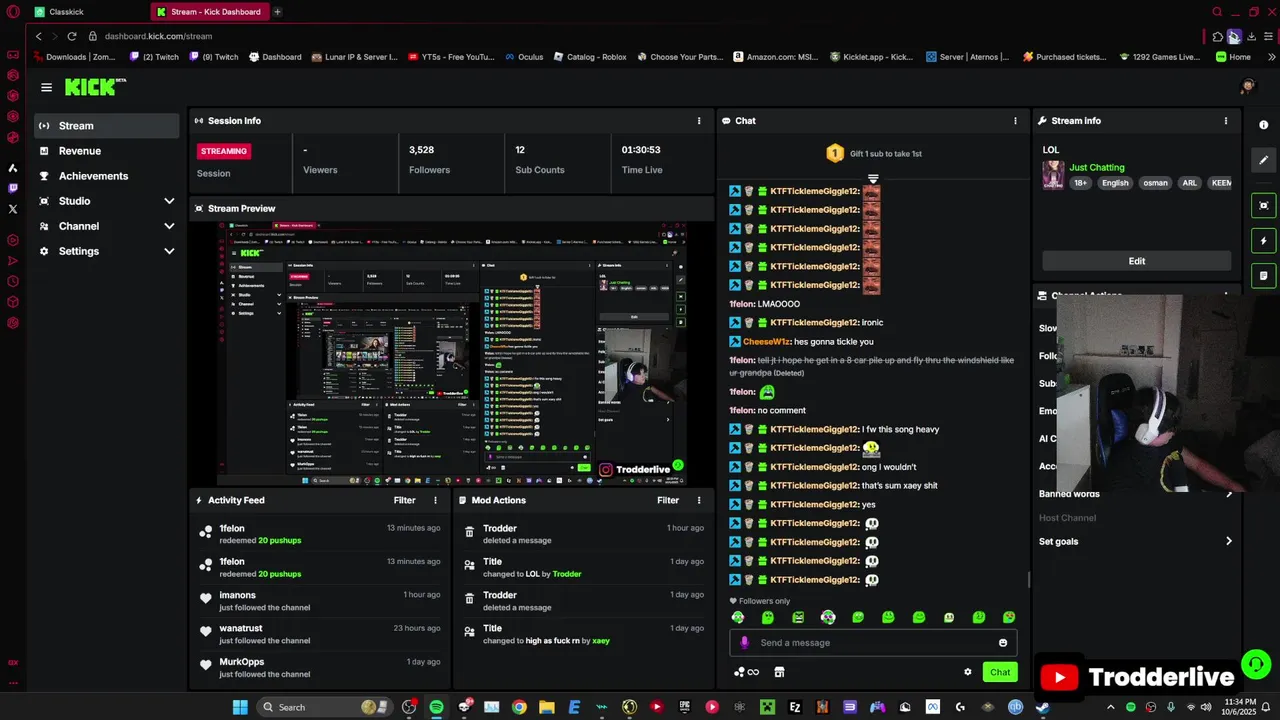Image resolution: width=1280 pixels, height=720 pixels.
Task: Open the emoji picker in the chat input
Action: click(1003, 643)
